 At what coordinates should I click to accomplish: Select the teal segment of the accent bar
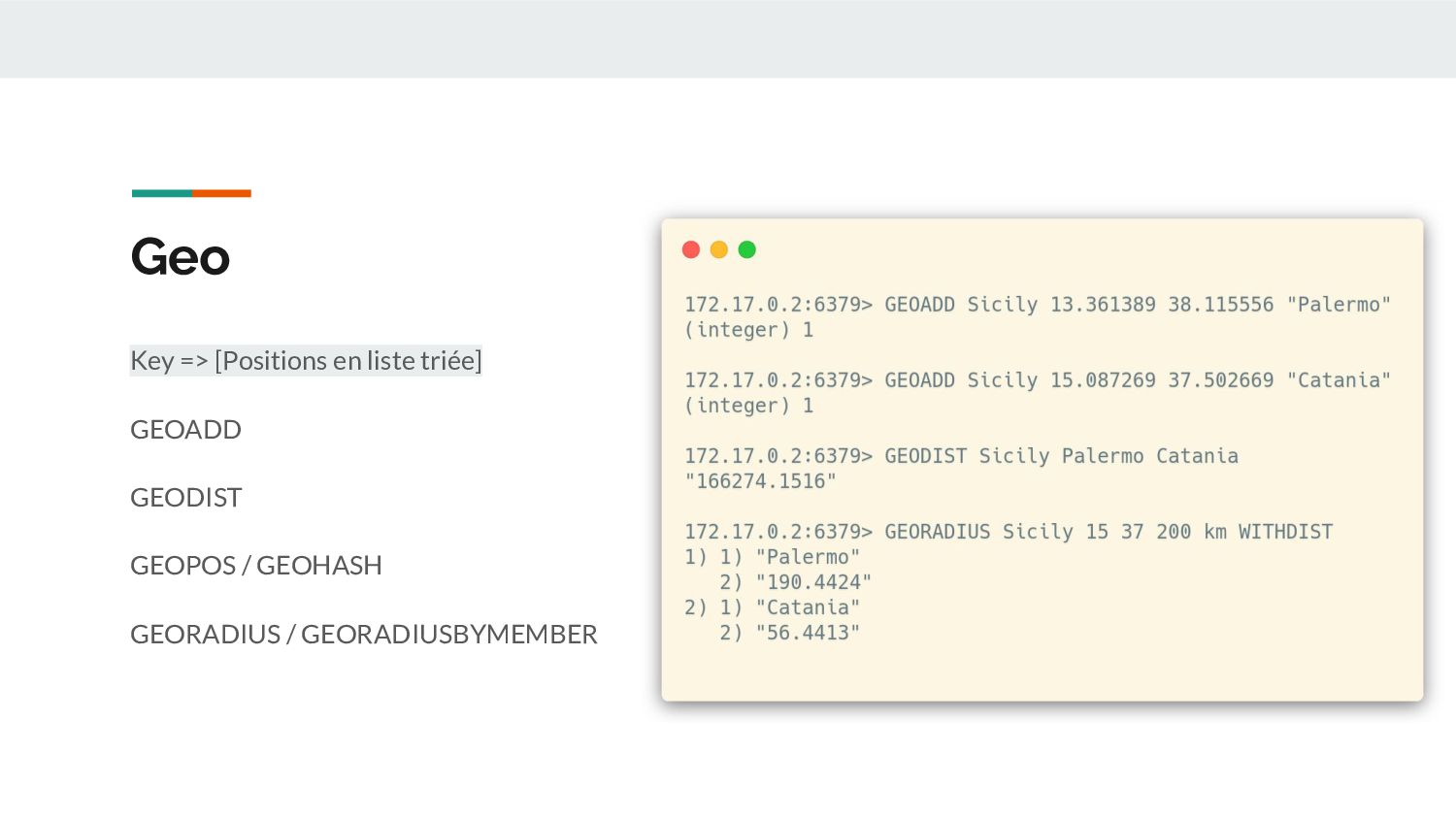click(162, 193)
